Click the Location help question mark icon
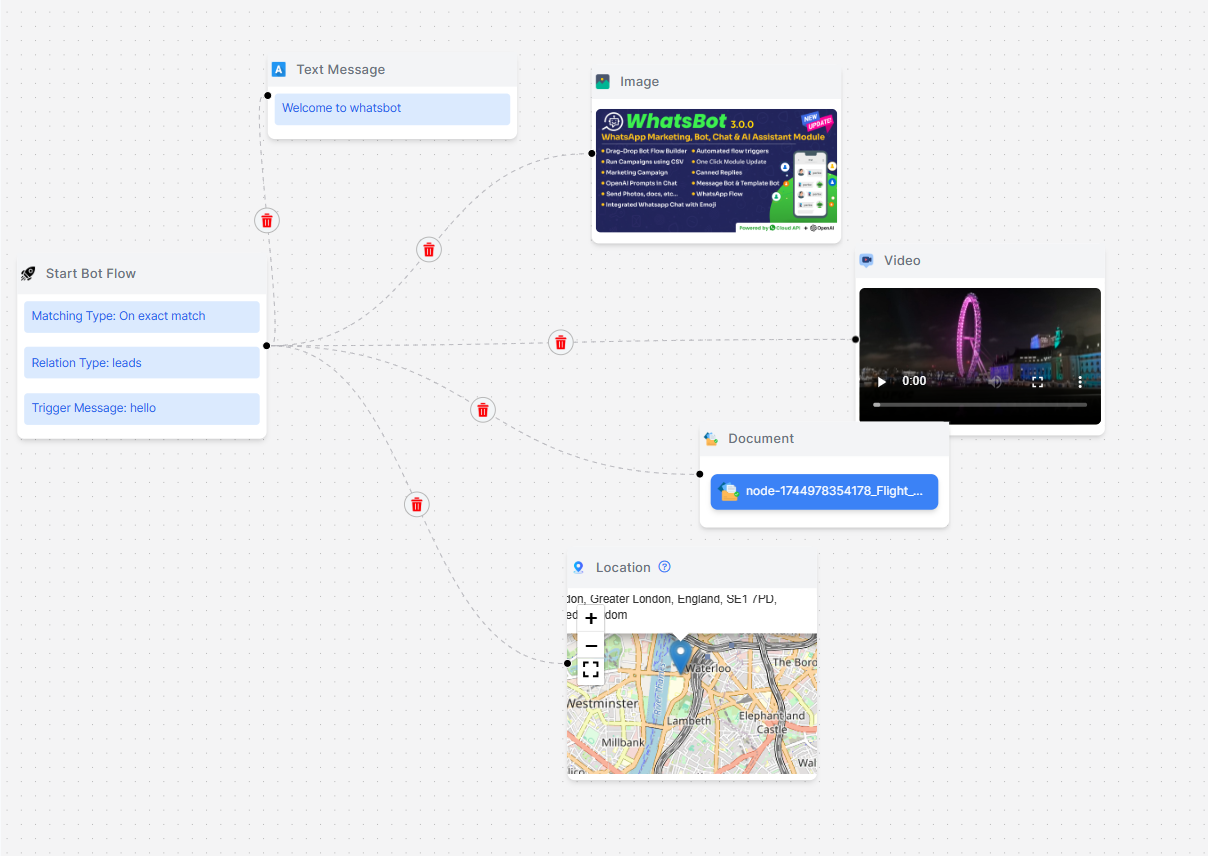1208x856 pixels. pos(665,567)
